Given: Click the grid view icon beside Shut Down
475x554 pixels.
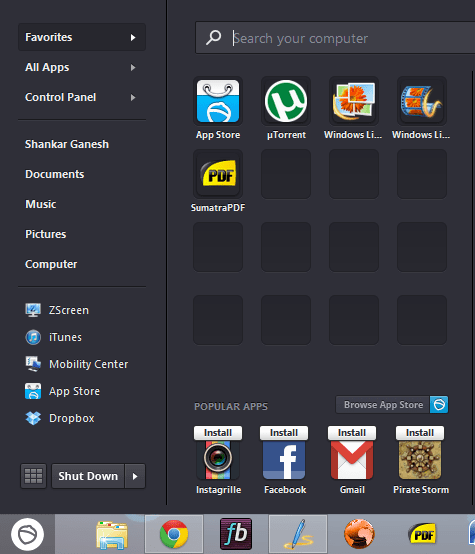Looking at the screenshot, I should click(x=33, y=476).
